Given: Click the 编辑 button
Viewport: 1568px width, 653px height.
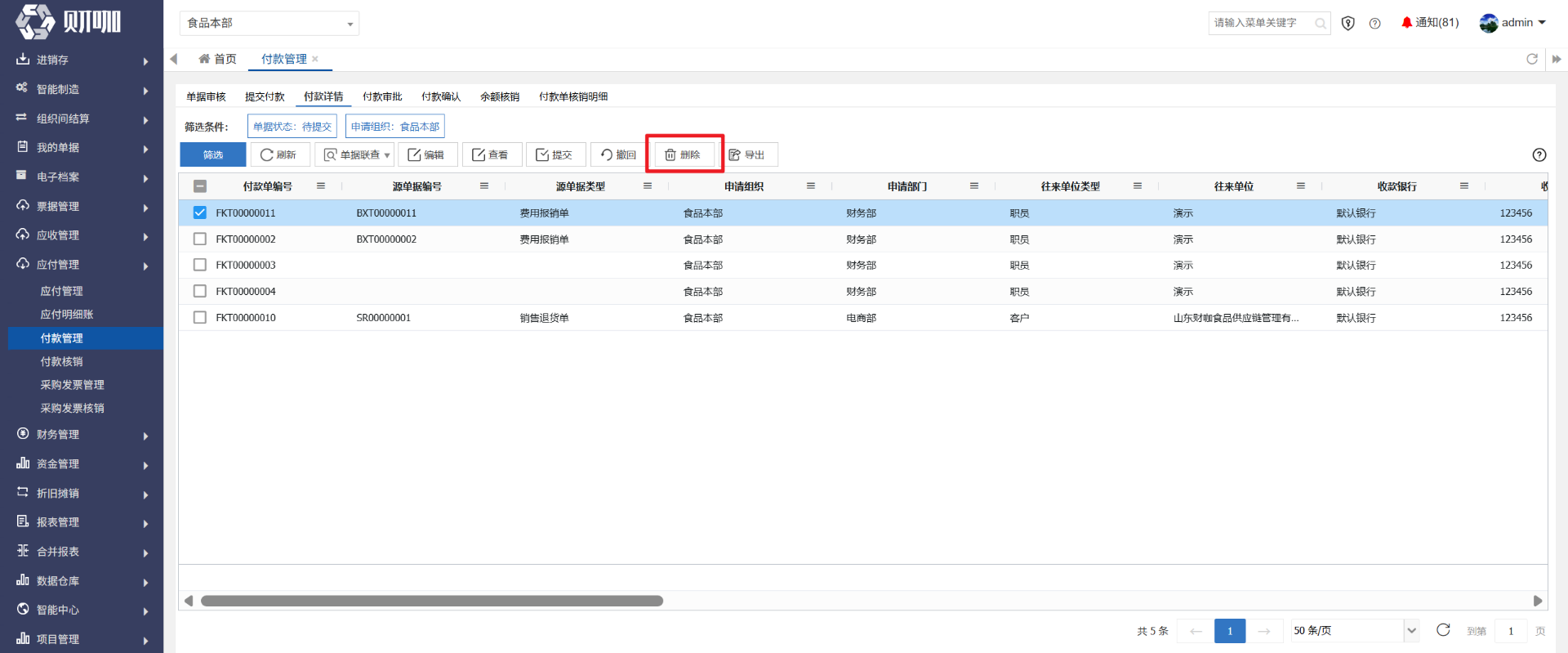Looking at the screenshot, I should tap(428, 154).
